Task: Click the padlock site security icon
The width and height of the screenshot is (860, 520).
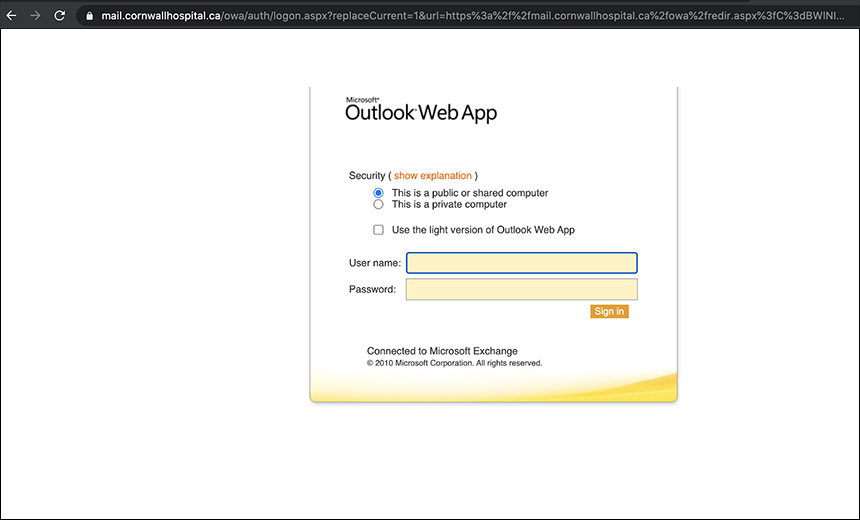Action: (x=89, y=16)
